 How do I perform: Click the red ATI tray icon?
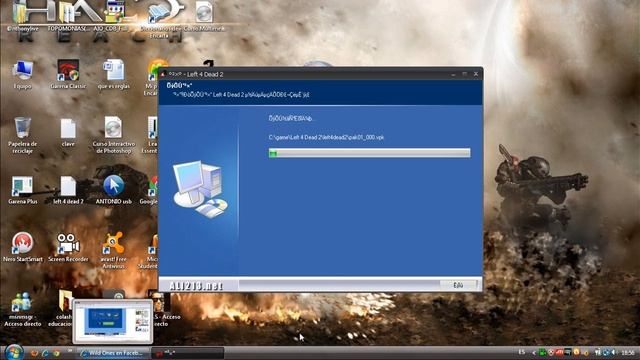560,352
